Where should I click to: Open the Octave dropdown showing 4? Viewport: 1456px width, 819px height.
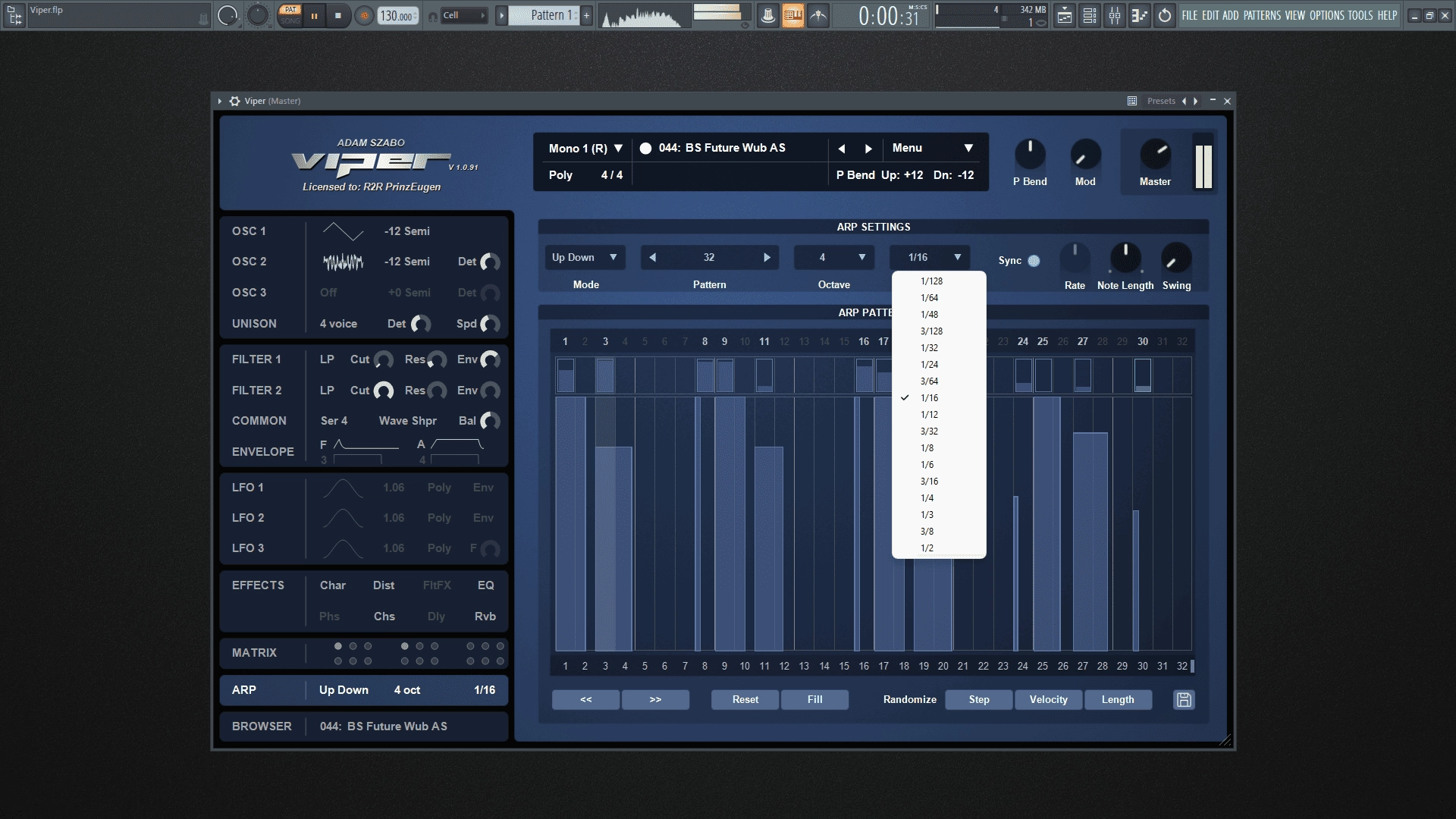click(834, 258)
